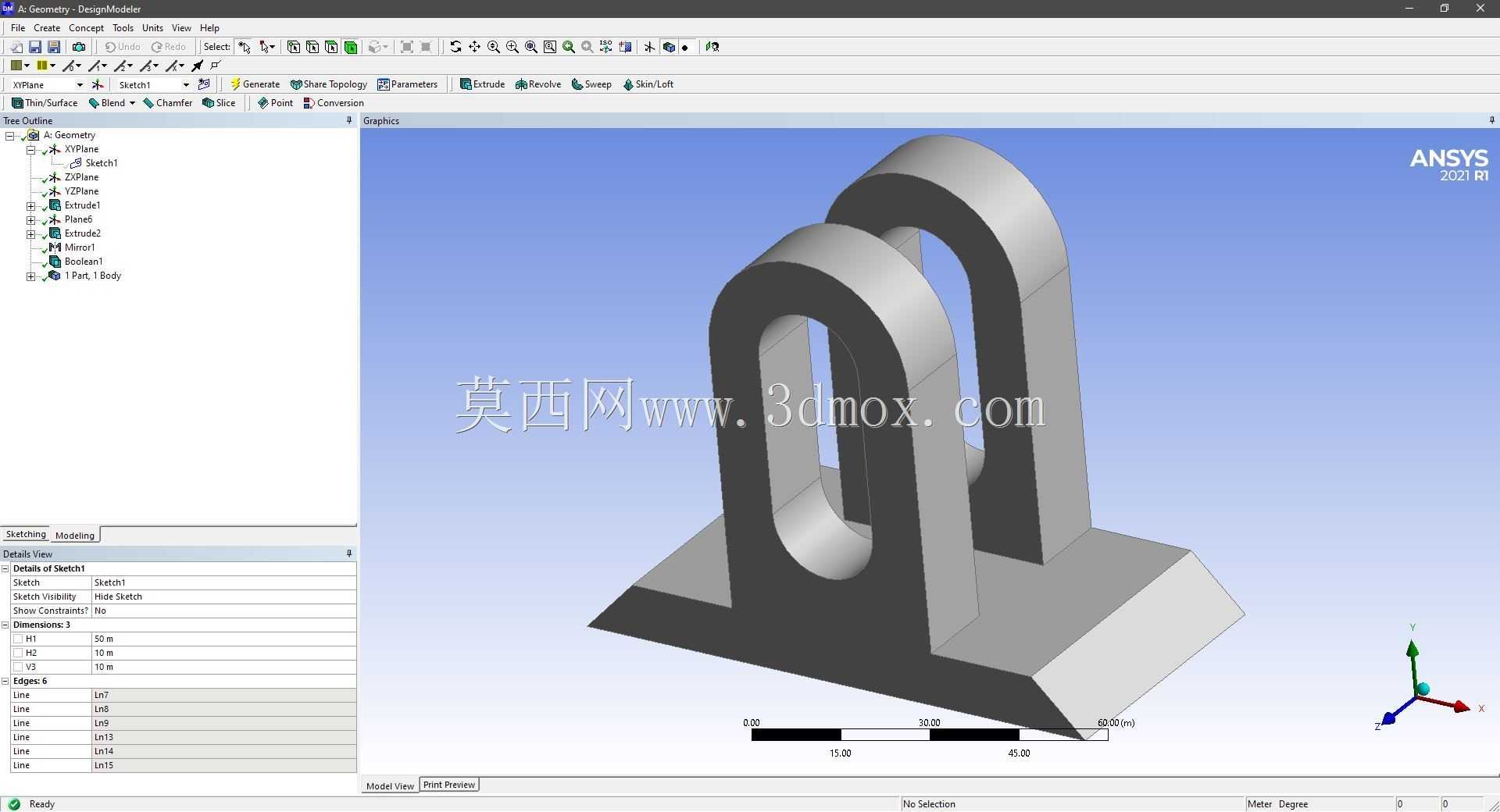Viewport: 1500px width, 812px height.
Task: Toggle the Details View panel pin
Action: [x=349, y=554]
